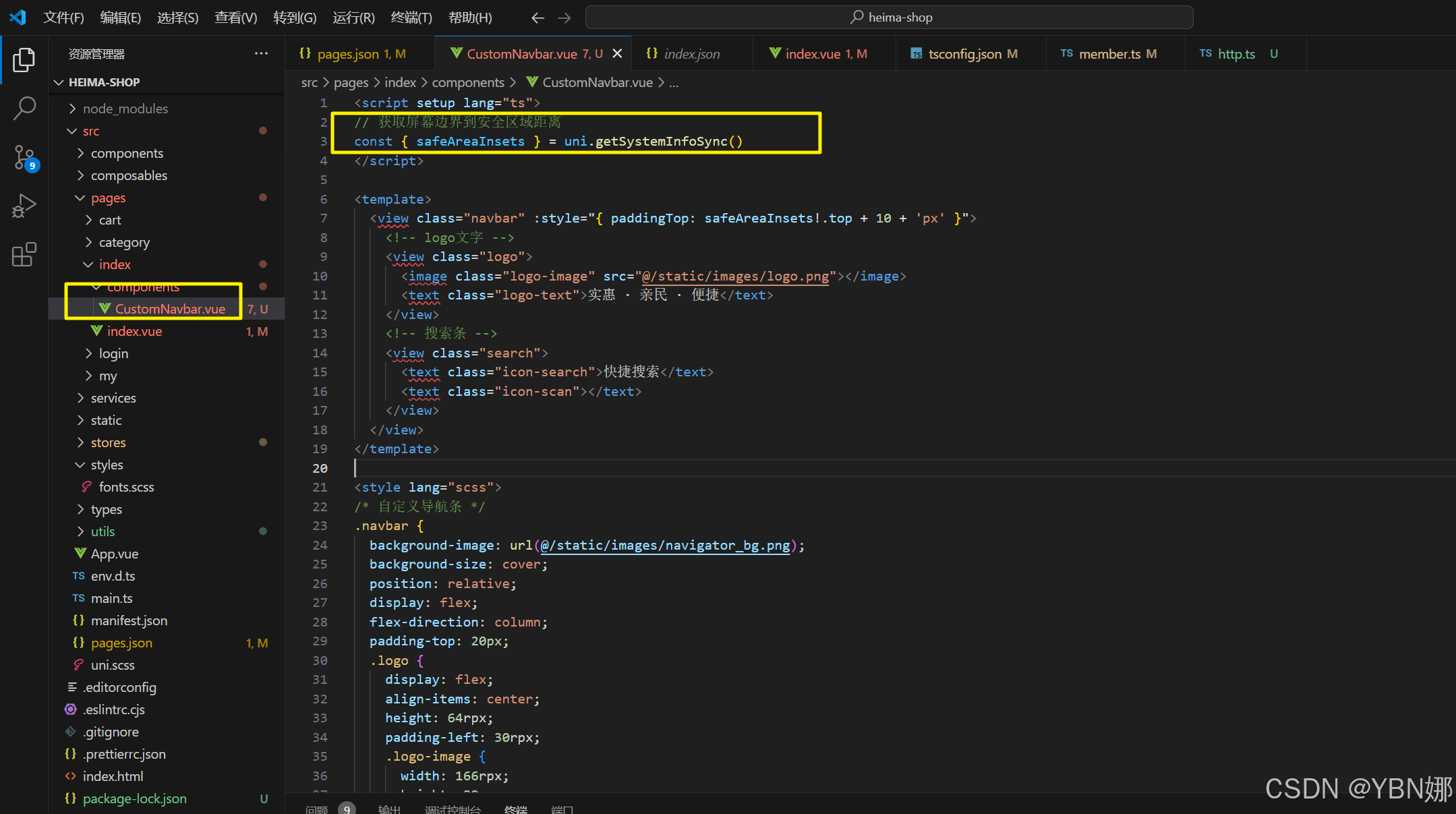The image size is (1456, 814).
Task: Open the 问题 panel tab
Action: pyautogui.click(x=316, y=809)
